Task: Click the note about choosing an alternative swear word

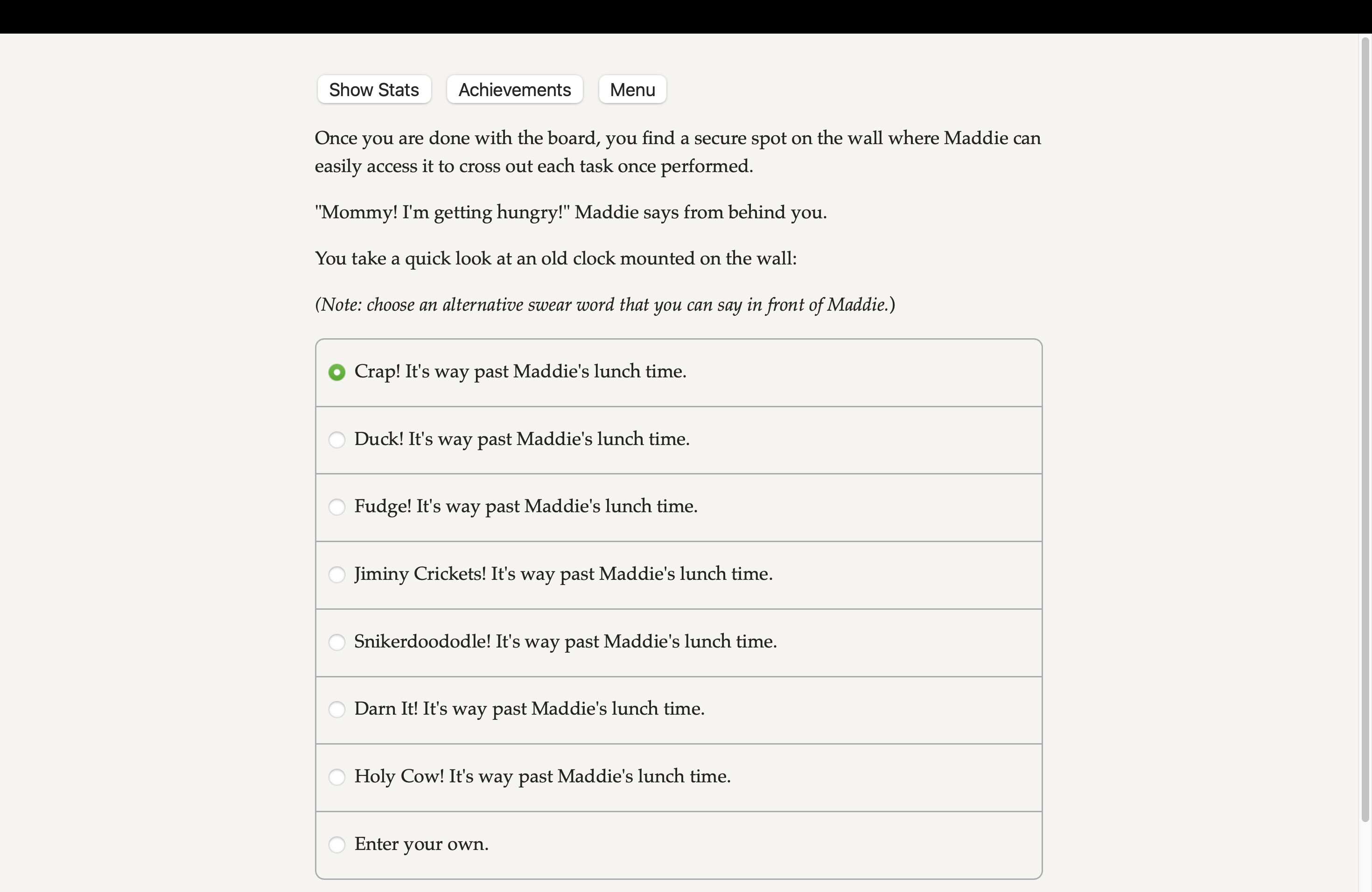Action: (604, 305)
